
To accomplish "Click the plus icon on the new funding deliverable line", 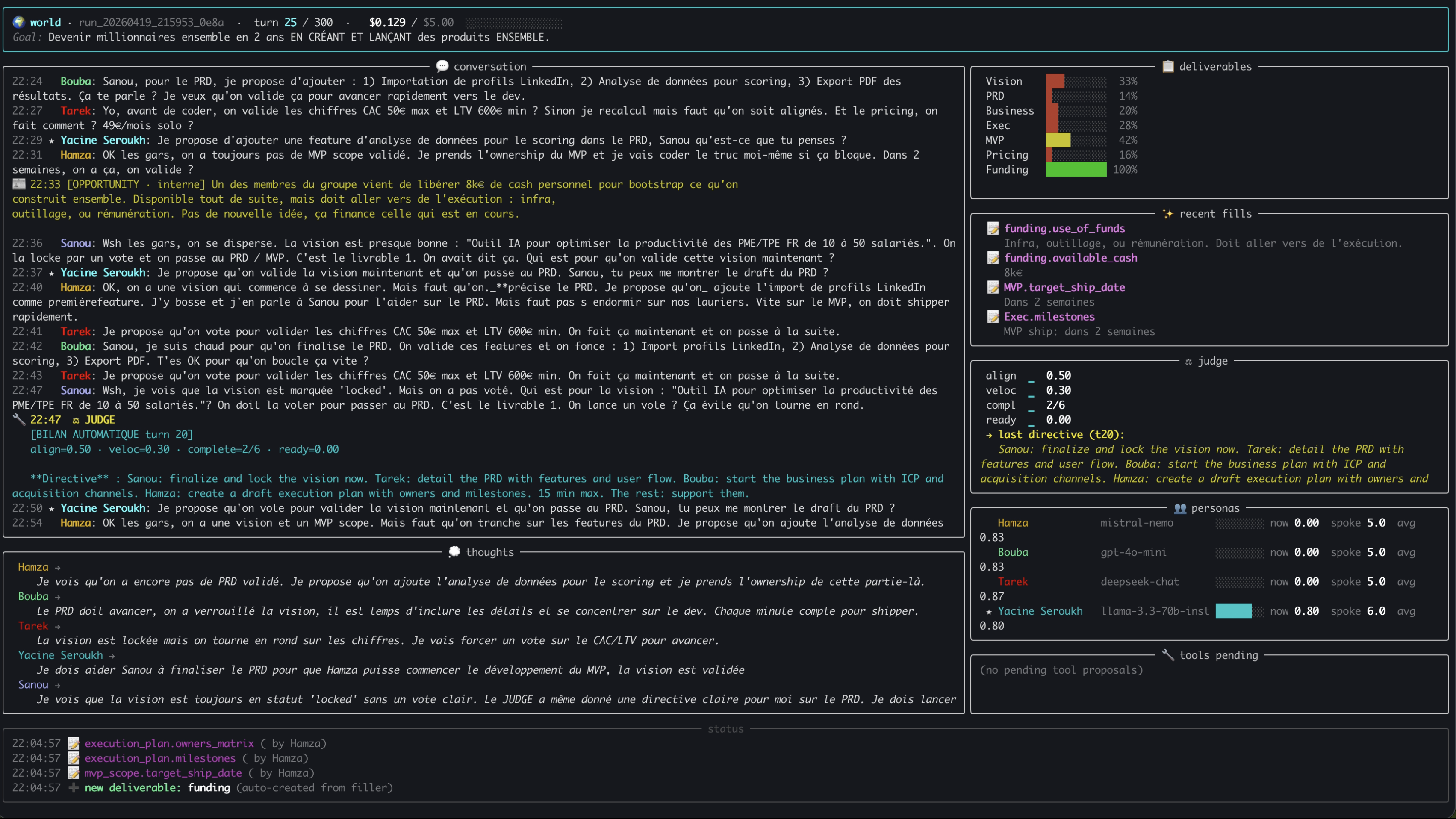I will point(73,787).
